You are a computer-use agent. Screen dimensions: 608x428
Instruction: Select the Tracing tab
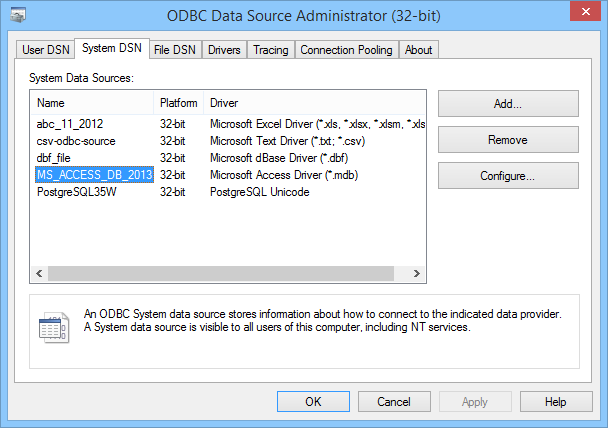(x=271, y=50)
